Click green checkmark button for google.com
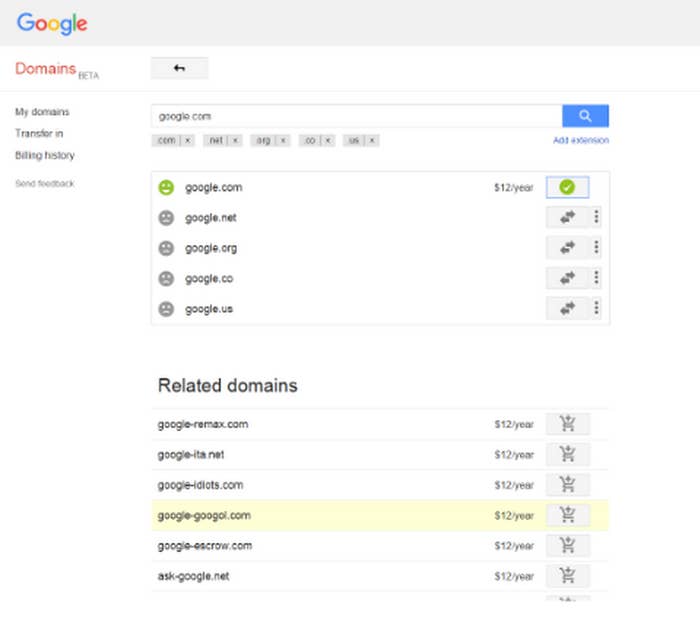This screenshot has height=622, width=700. tap(567, 187)
